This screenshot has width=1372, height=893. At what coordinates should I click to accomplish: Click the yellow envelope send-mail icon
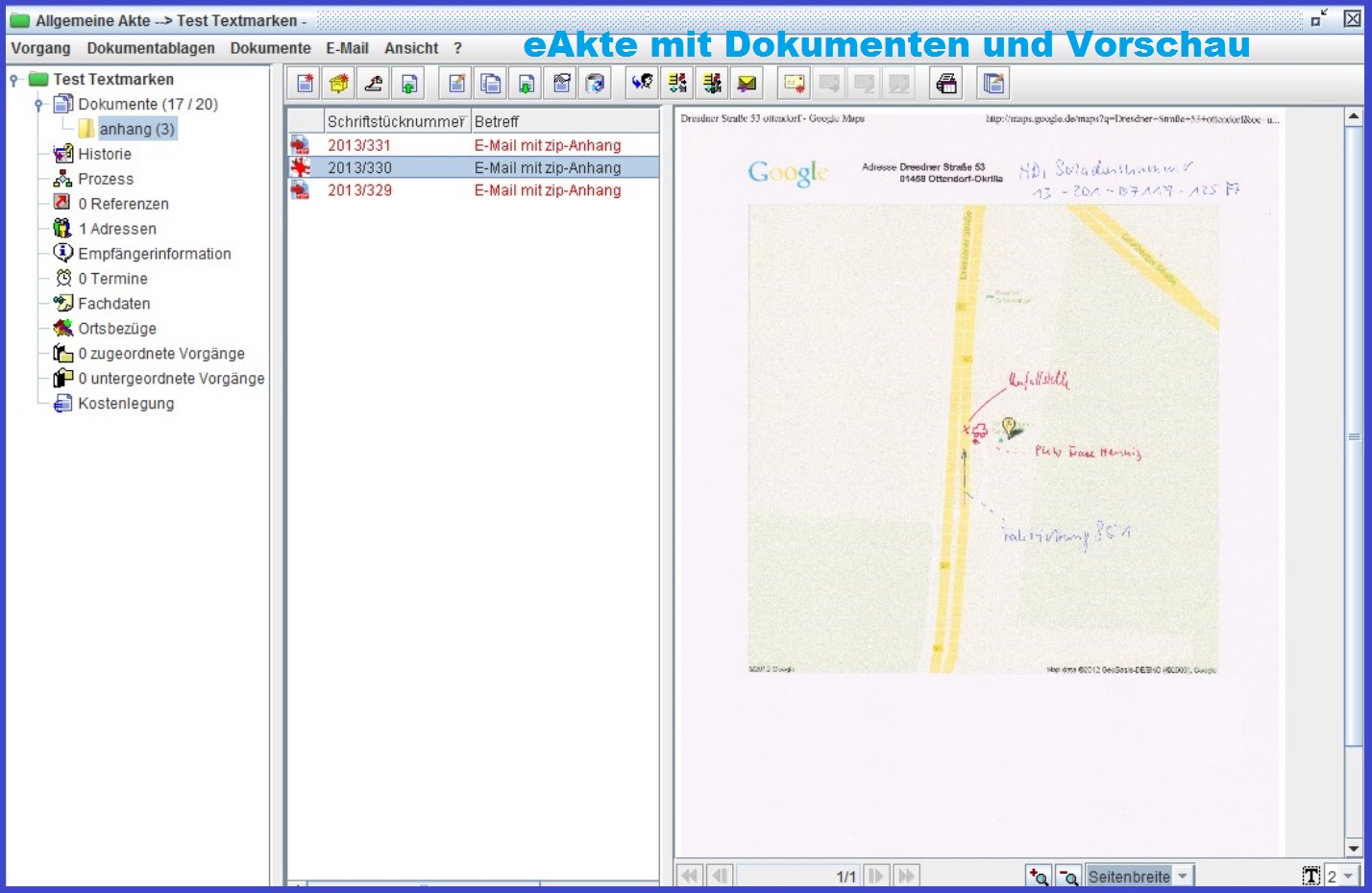tap(747, 85)
